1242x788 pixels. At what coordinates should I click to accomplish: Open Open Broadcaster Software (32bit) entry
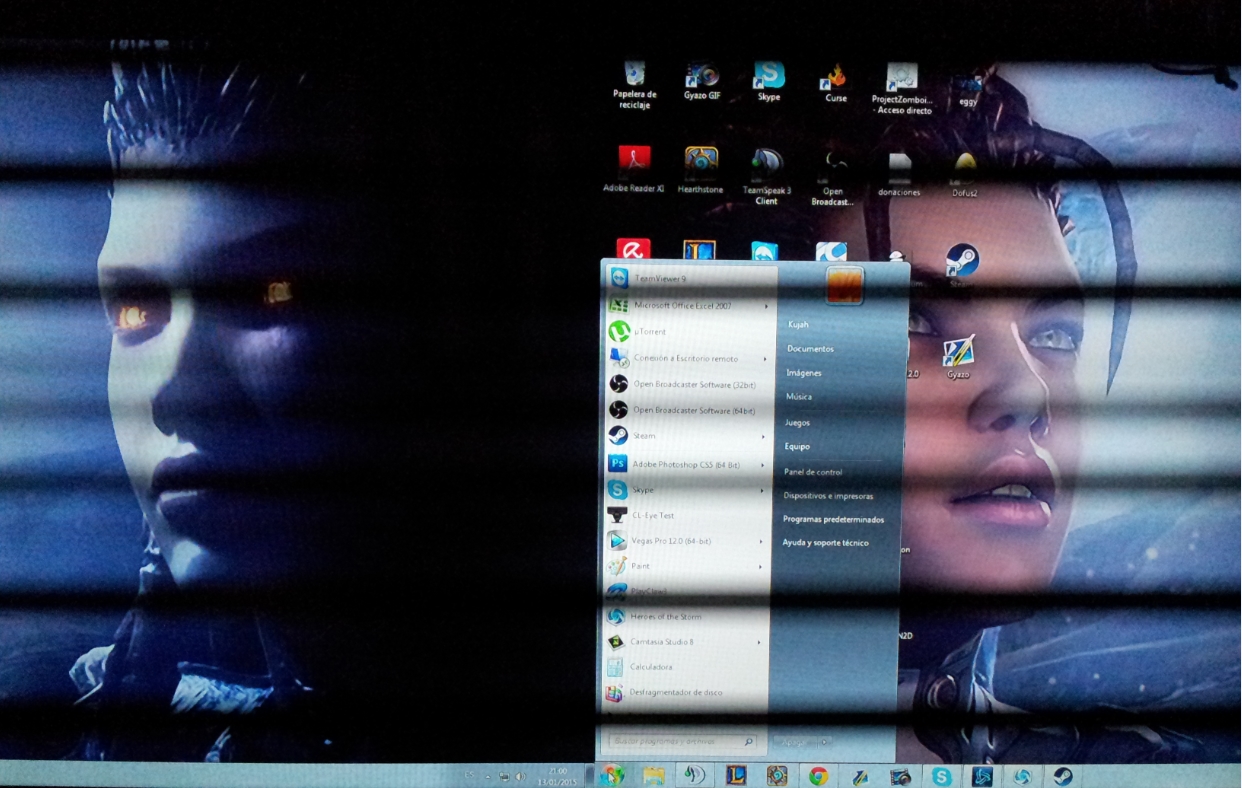[690, 384]
